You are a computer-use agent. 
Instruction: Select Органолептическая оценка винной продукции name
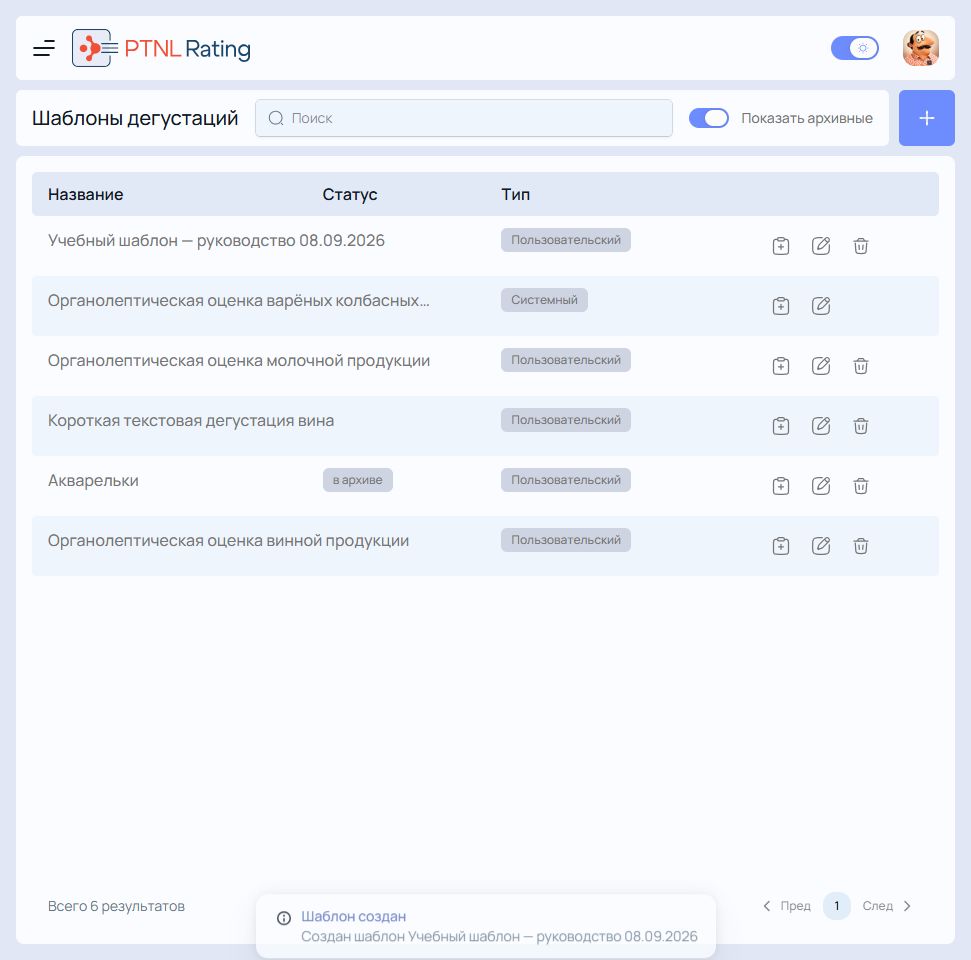click(228, 541)
